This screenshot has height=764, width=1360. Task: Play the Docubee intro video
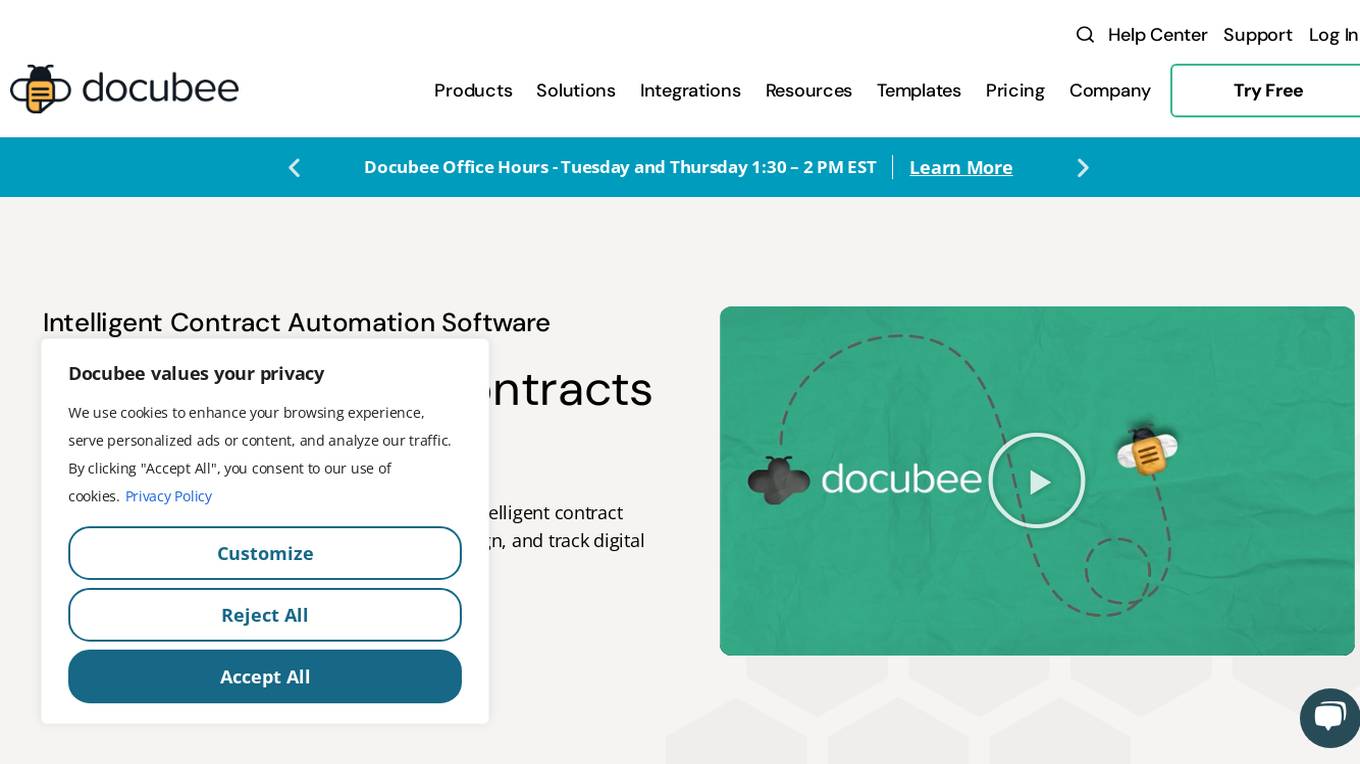coord(1037,481)
